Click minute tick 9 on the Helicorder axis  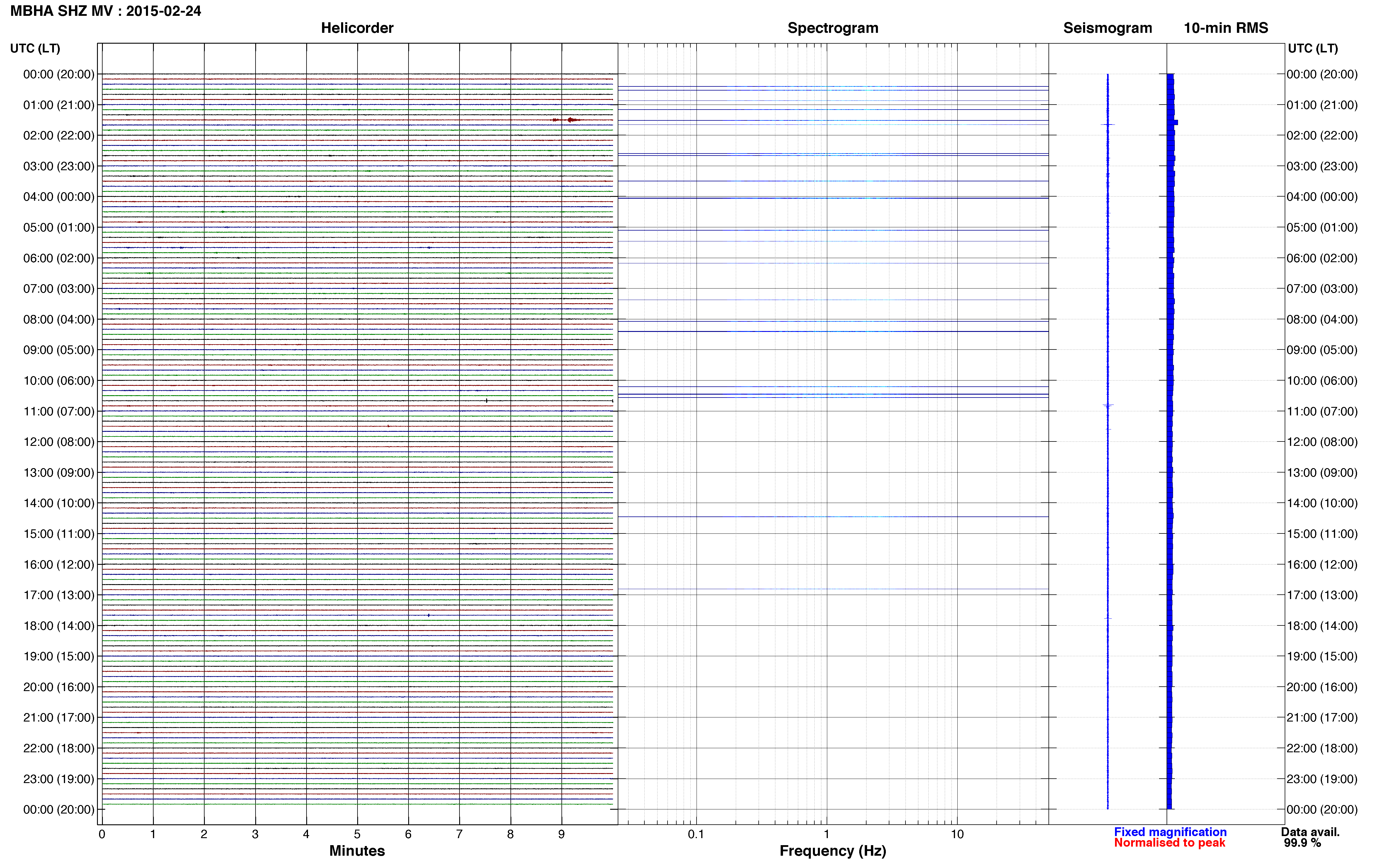(x=561, y=834)
